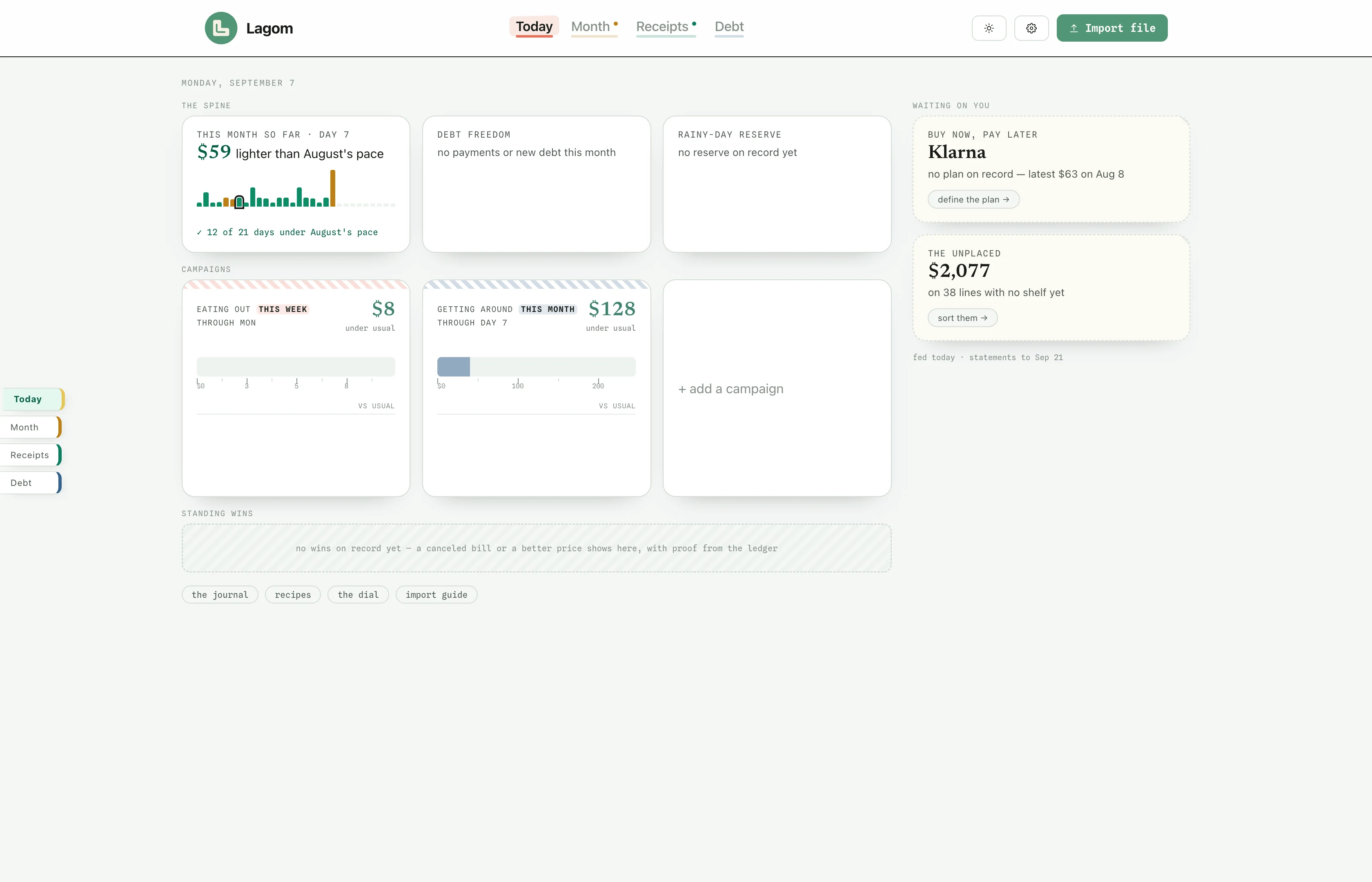The image size is (1372, 882).
Task: Open the journal link
Action: click(220, 595)
